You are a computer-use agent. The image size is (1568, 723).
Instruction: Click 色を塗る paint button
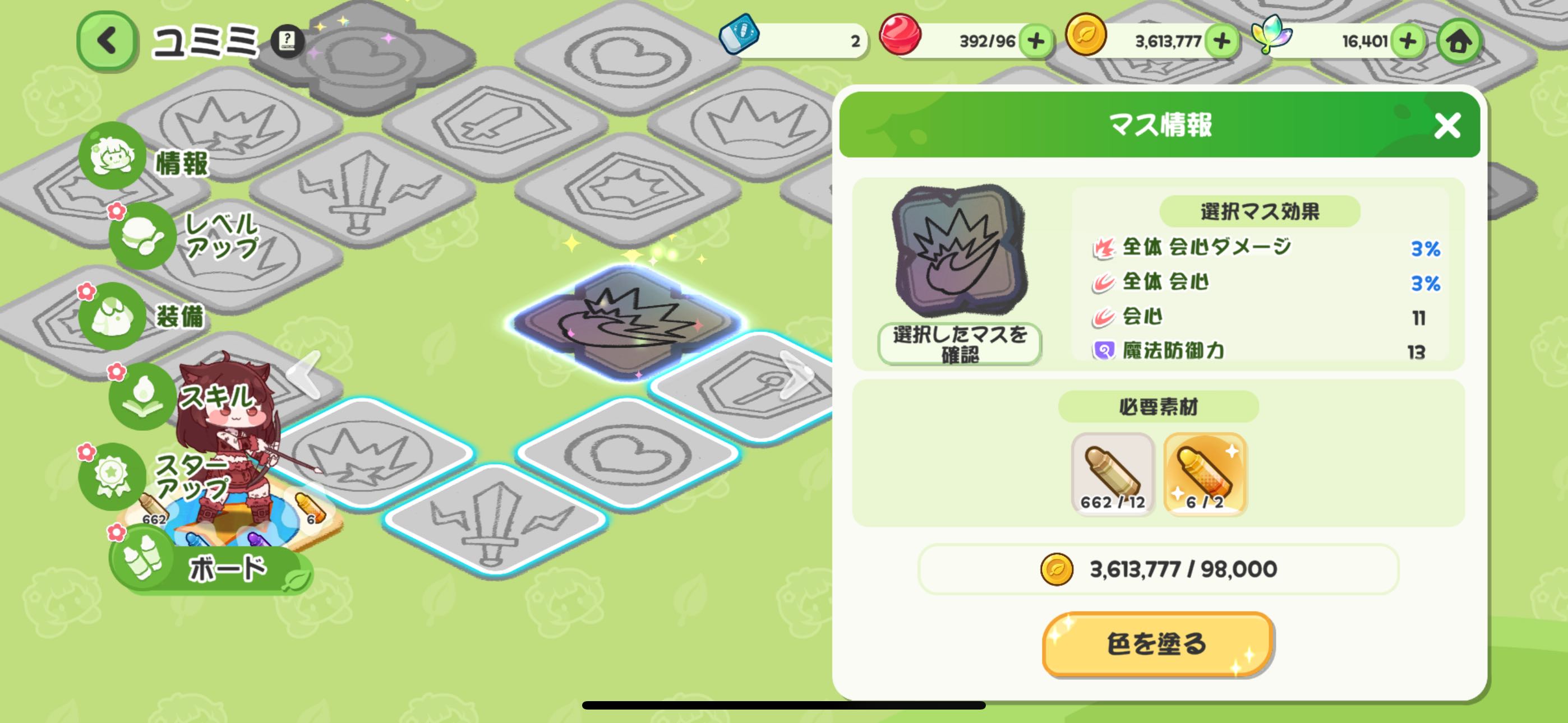[1157, 644]
